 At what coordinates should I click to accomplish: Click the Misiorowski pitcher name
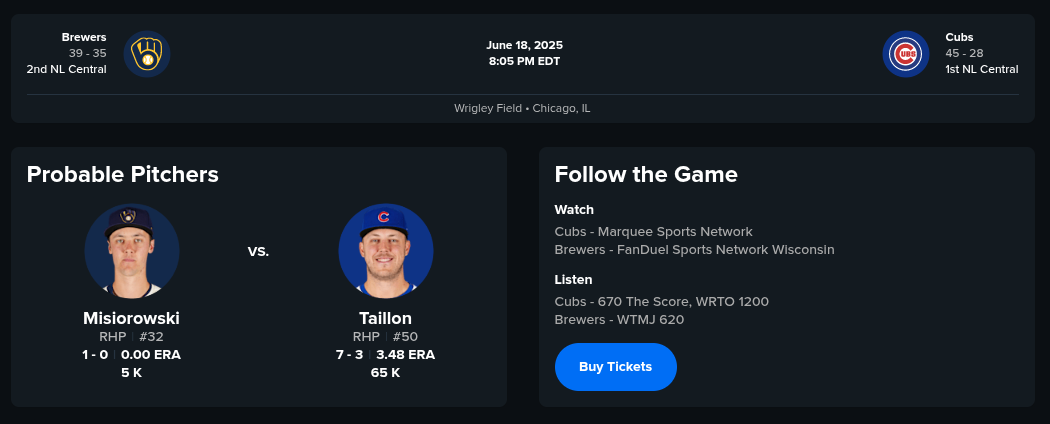click(131, 318)
